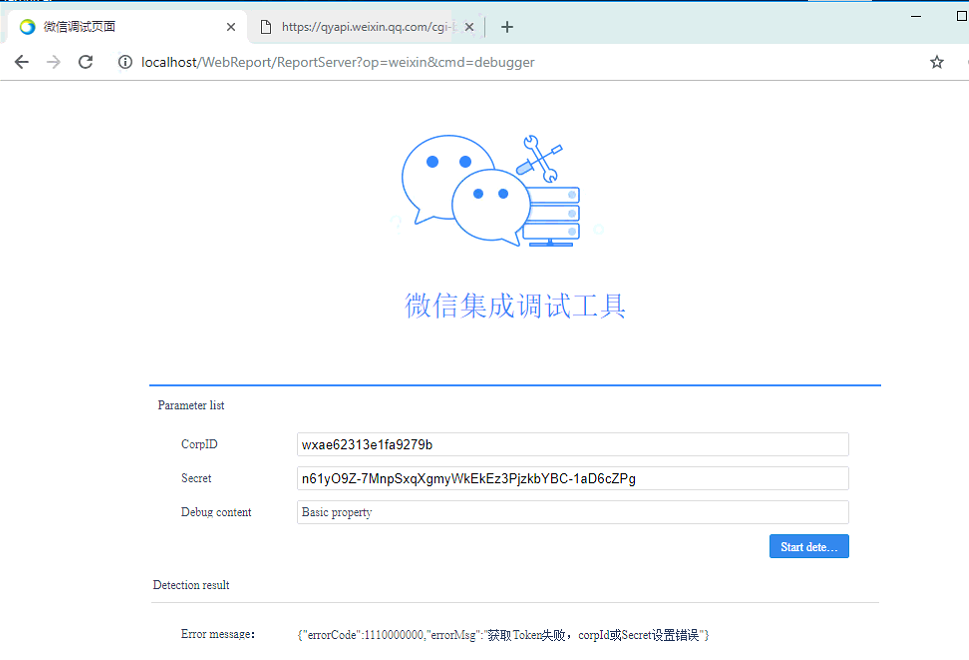Click the page icon on qyapi tab
969x660 pixels.
[x=266, y=27]
